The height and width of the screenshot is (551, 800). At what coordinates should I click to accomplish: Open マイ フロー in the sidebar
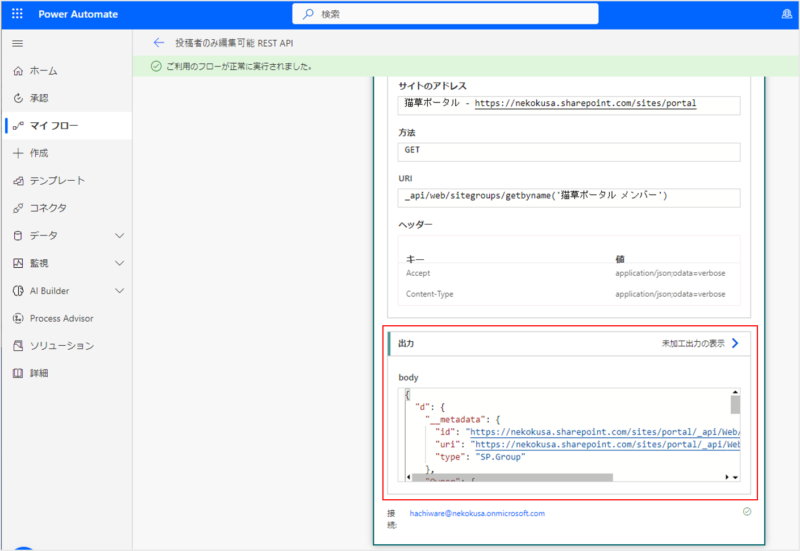[x=53, y=126]
